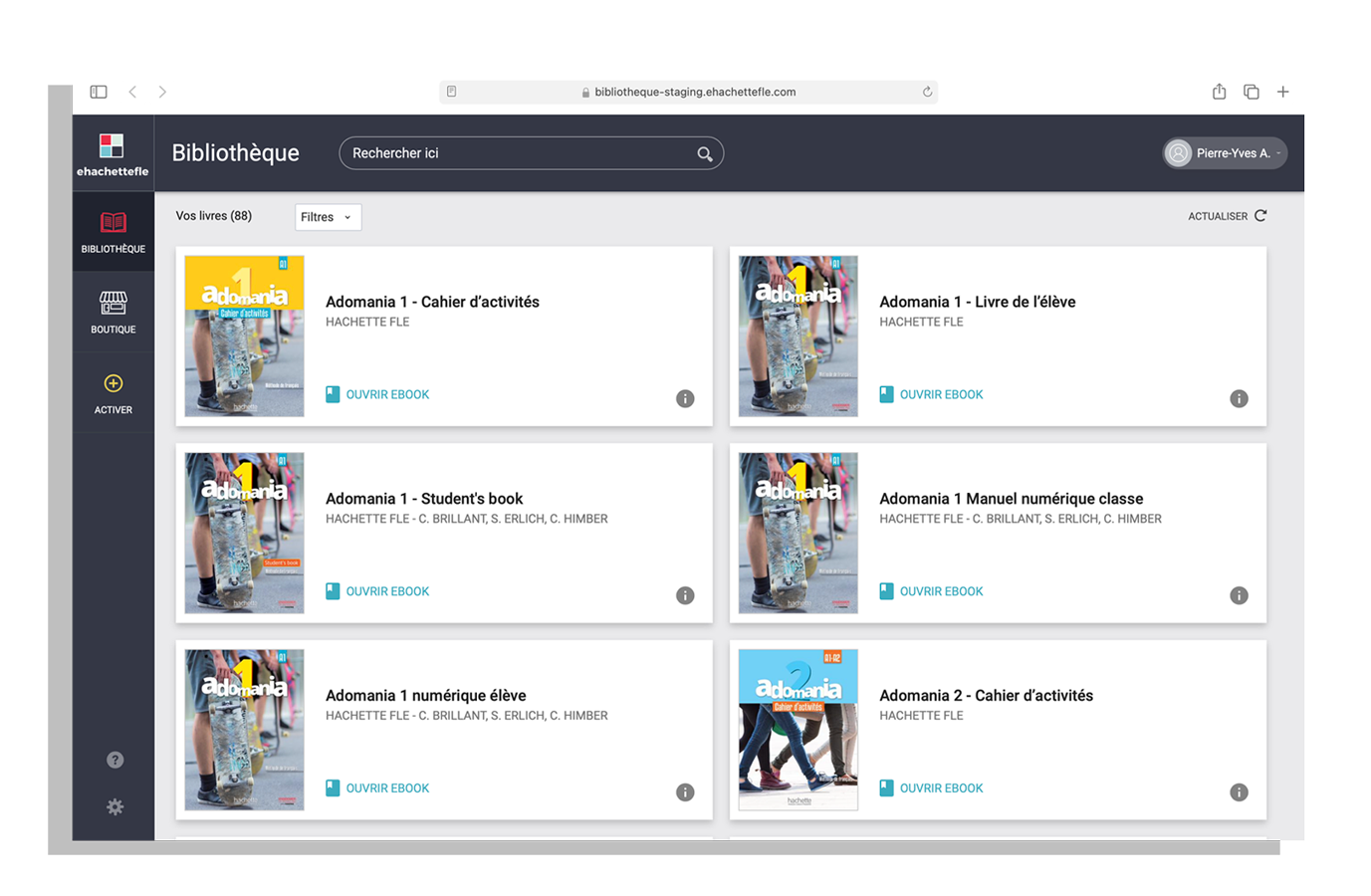
Task: Open the help question mark icon
Action: point(115,760)
